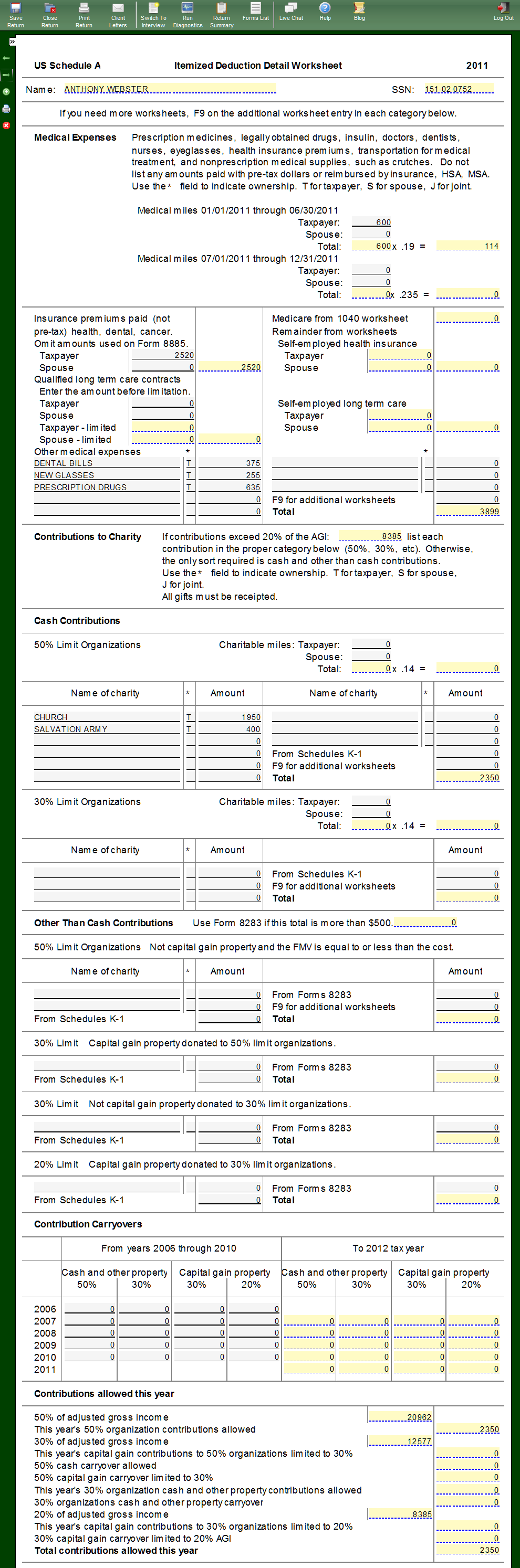Click the Save Return toolbar icon
This screenshot has width=520, height=1568.
(x=15, y=14)
